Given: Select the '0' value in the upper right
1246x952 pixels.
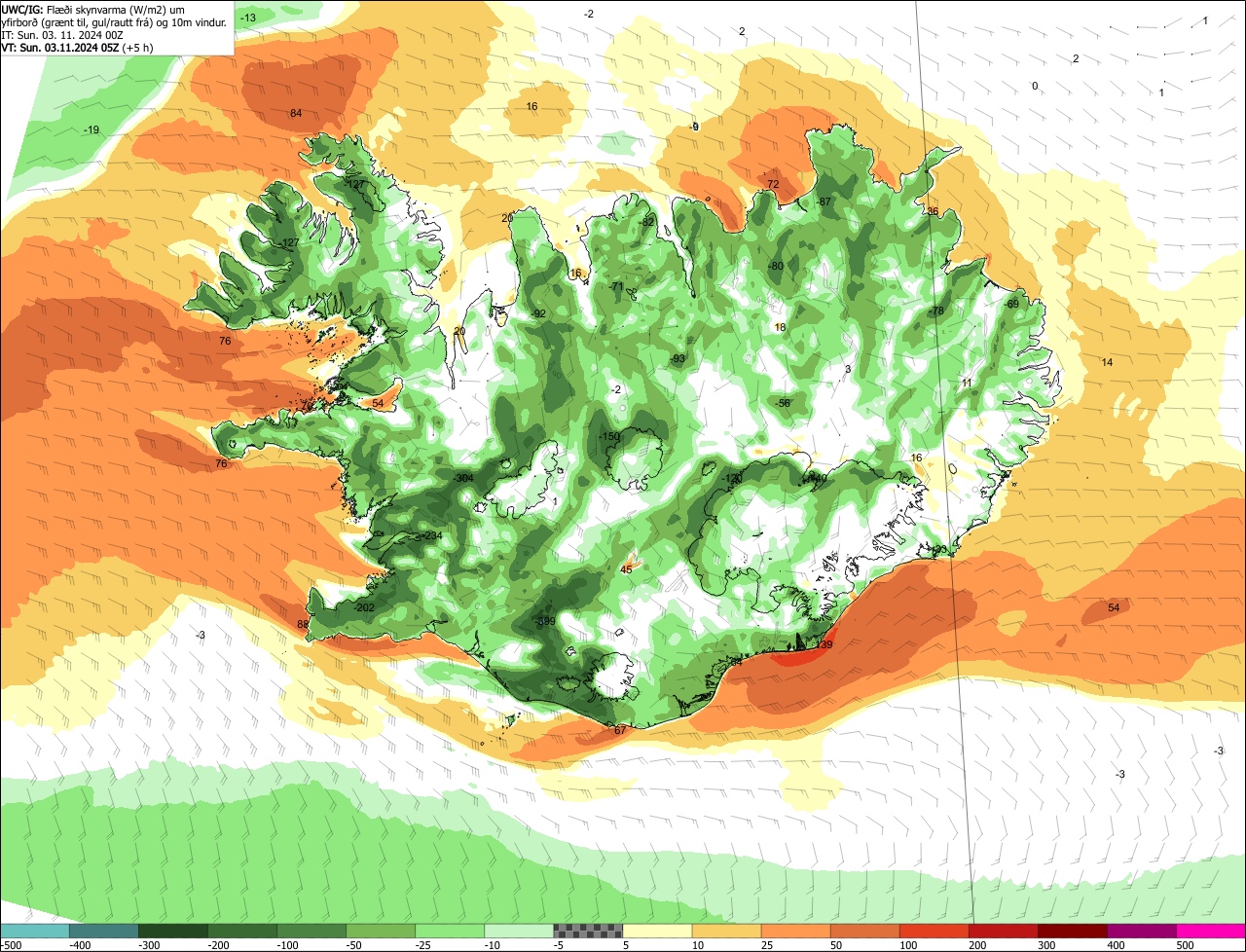Looking at the screenshot, I should click(1035, 86).
